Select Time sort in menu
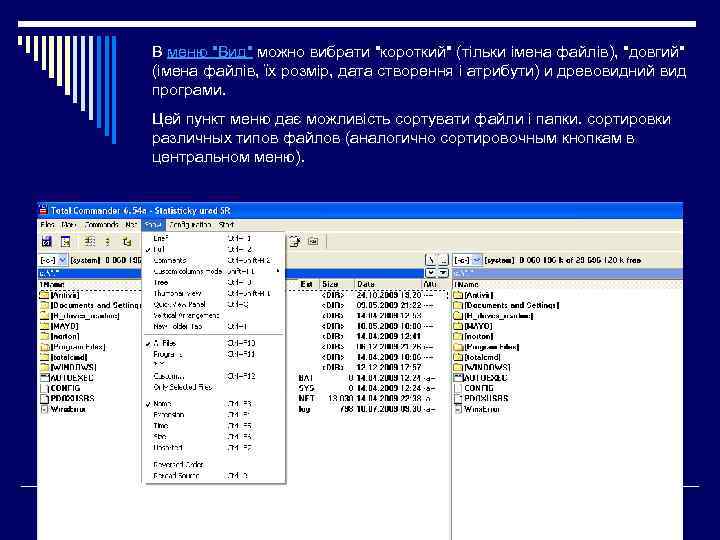 214,426
